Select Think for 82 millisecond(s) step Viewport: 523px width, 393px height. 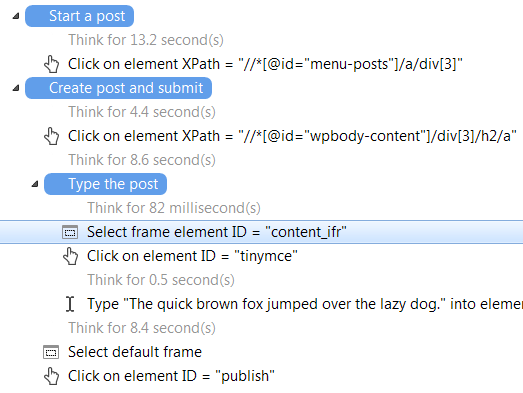[x=174, y=208]
